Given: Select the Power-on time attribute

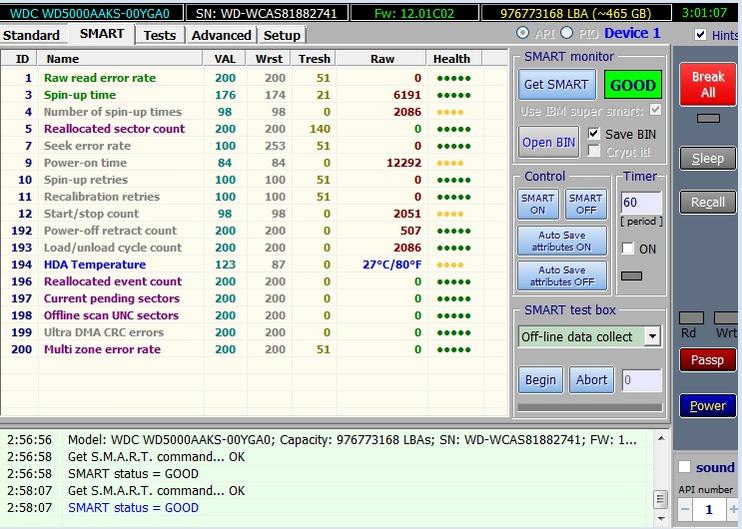Looking at the screenshot, I should pyautogui.click(x=254, y=163).
